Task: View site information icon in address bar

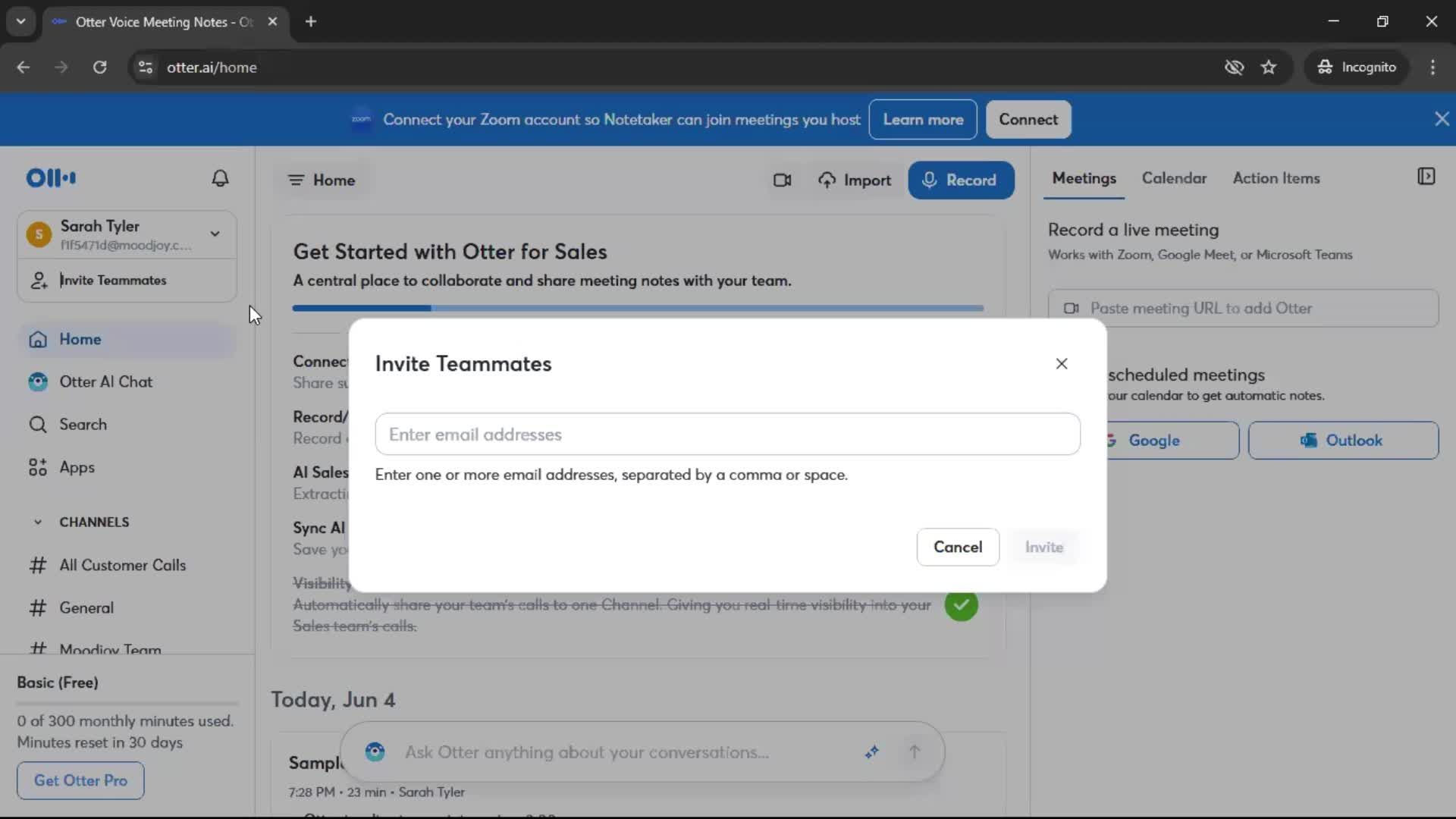Action: (x=146, y=67)
